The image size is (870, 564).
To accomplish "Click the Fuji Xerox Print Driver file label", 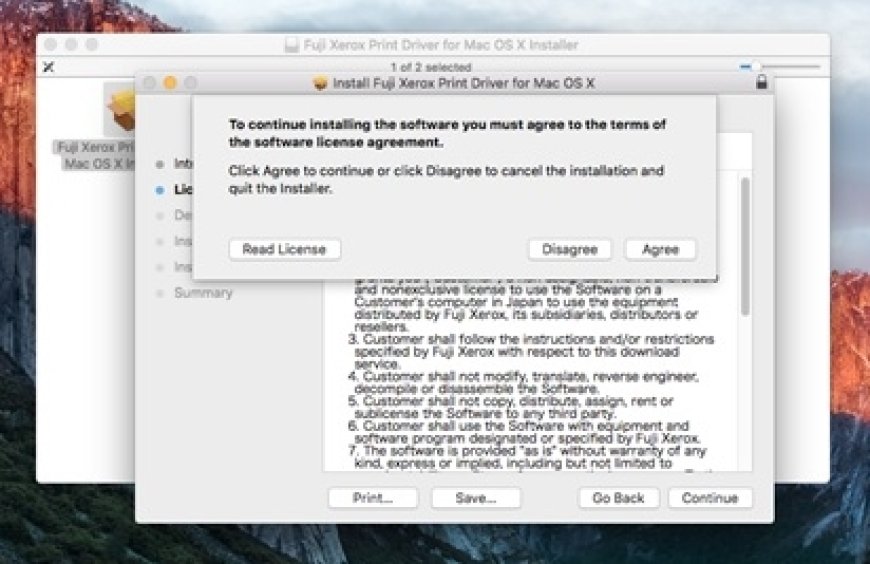I will click(x=95, y=155).
